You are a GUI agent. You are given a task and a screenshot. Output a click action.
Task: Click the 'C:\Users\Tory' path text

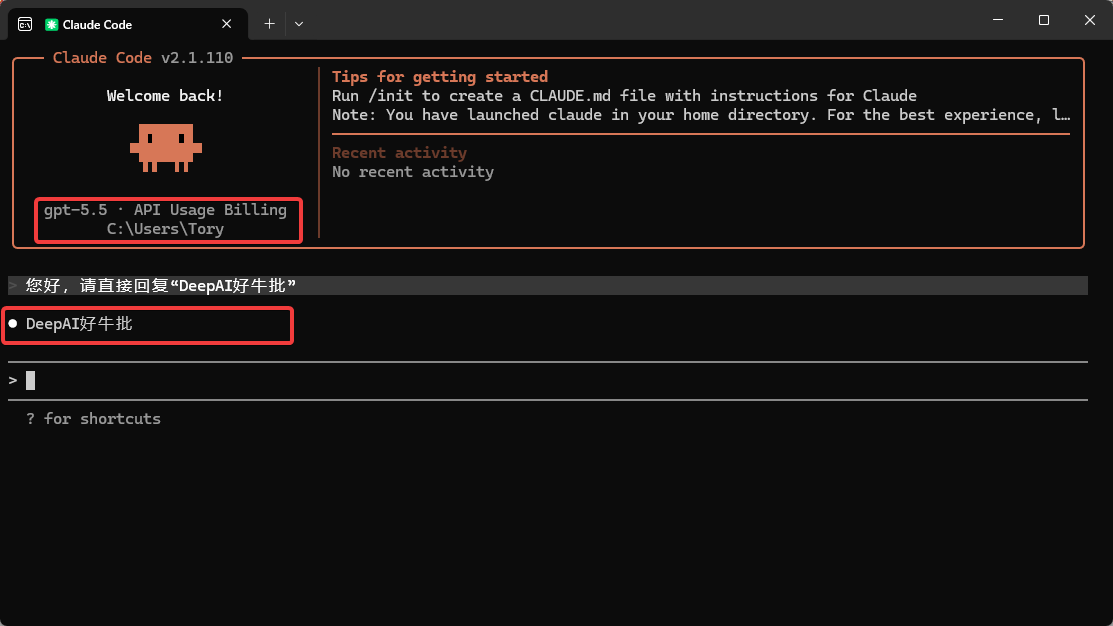[165, 229]
